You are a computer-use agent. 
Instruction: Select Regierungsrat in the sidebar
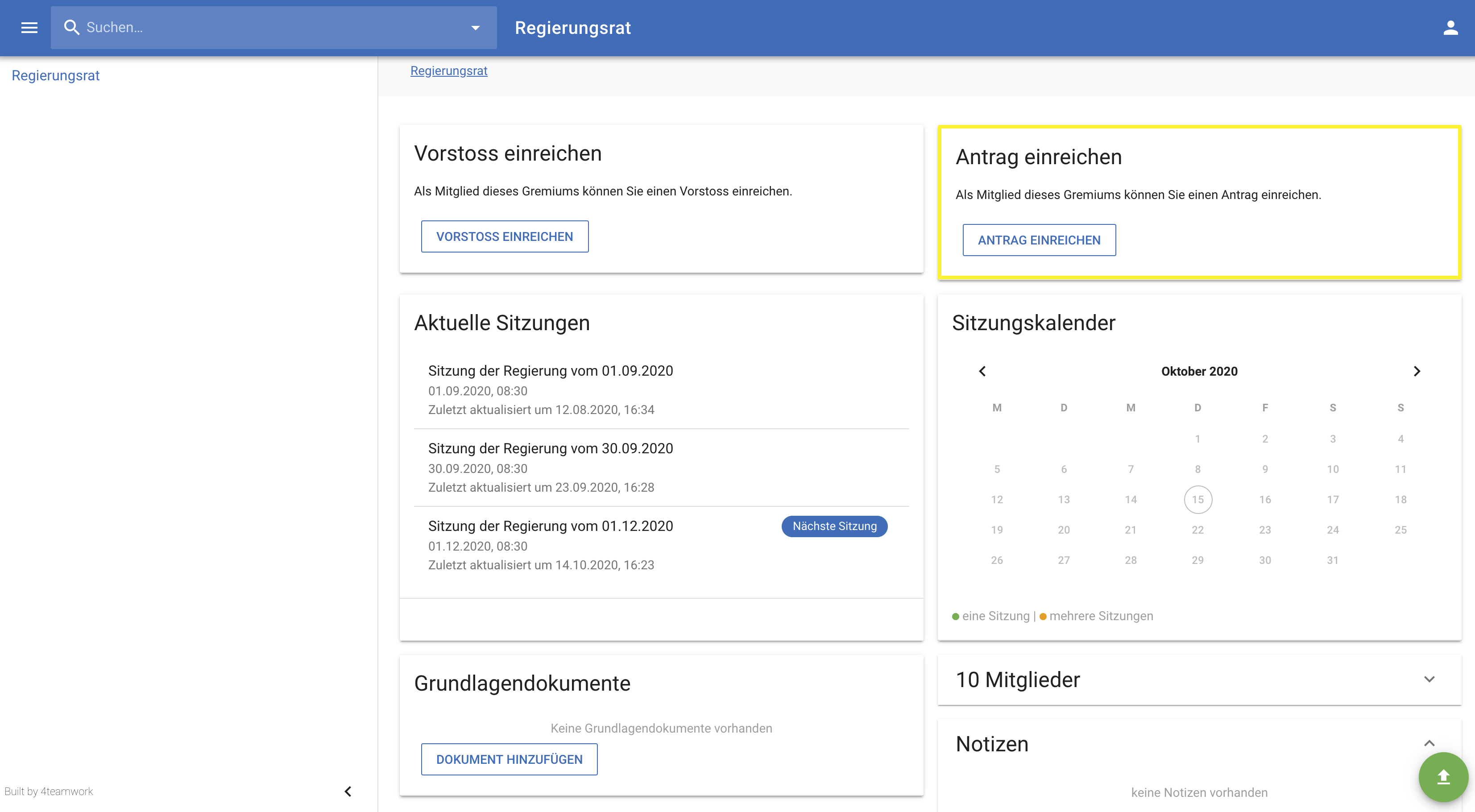click(55, 75)
